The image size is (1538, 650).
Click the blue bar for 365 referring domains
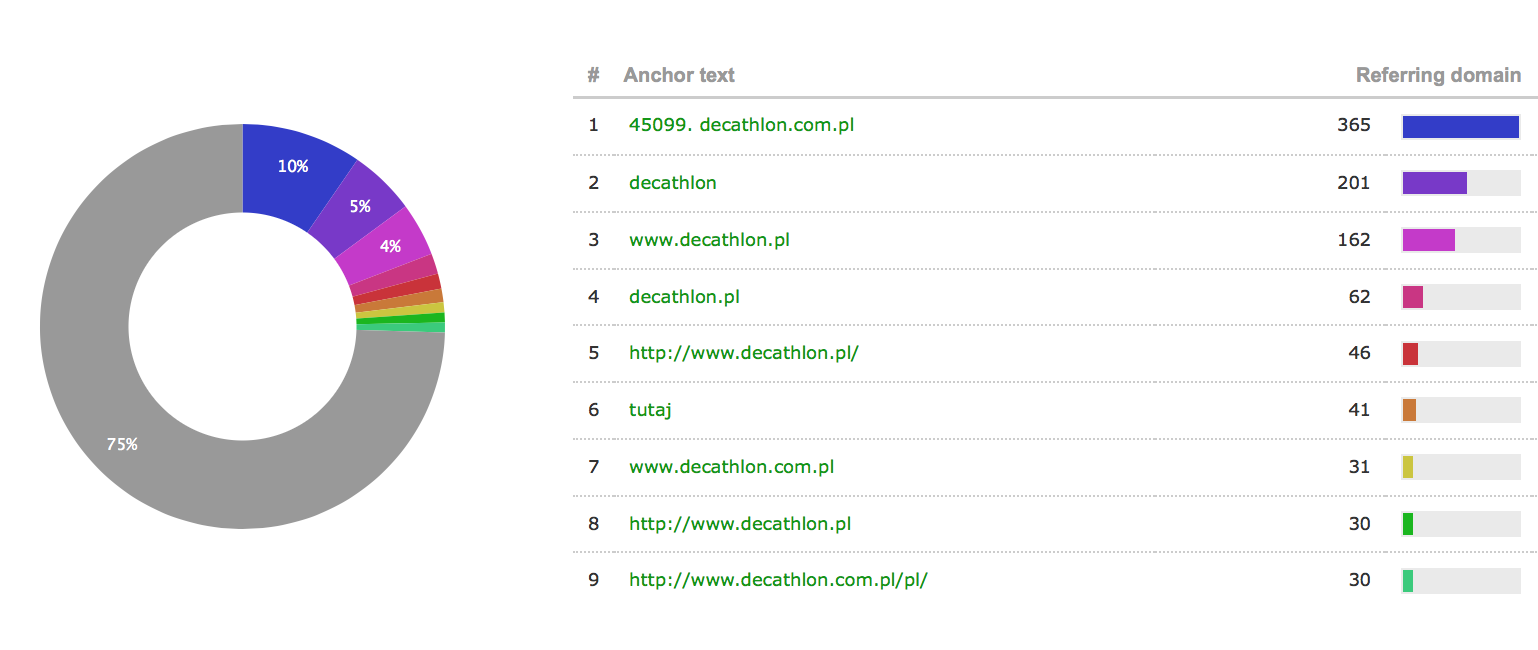point(1461,126)
